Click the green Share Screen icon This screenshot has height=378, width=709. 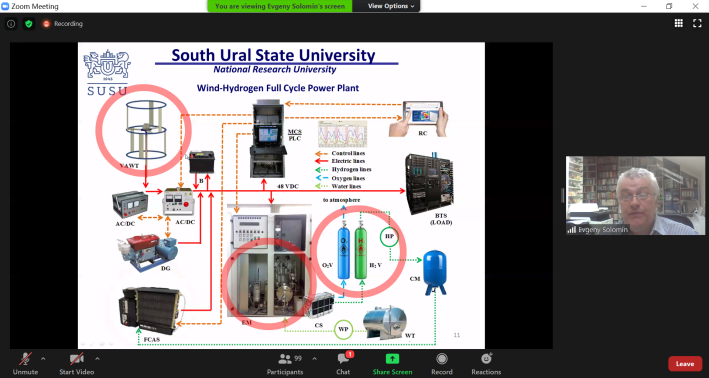(392, 359)
